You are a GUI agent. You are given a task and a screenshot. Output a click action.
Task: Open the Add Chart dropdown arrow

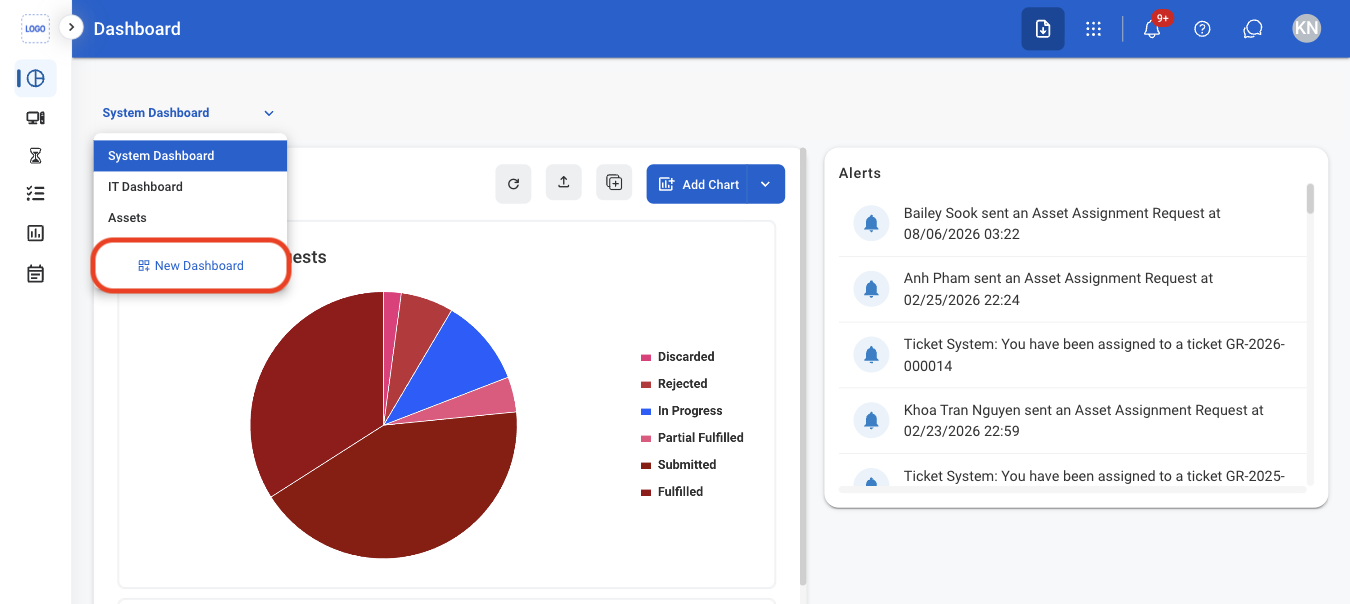click(766, 184)
